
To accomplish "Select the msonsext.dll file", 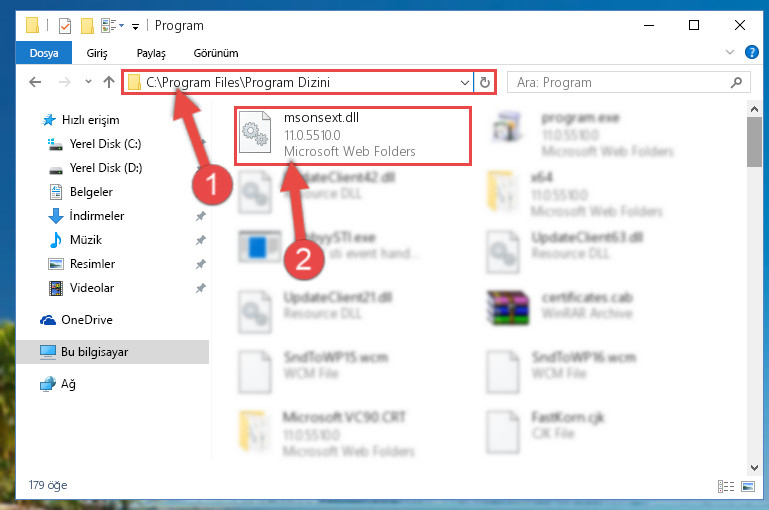I will tap(353, 135).
